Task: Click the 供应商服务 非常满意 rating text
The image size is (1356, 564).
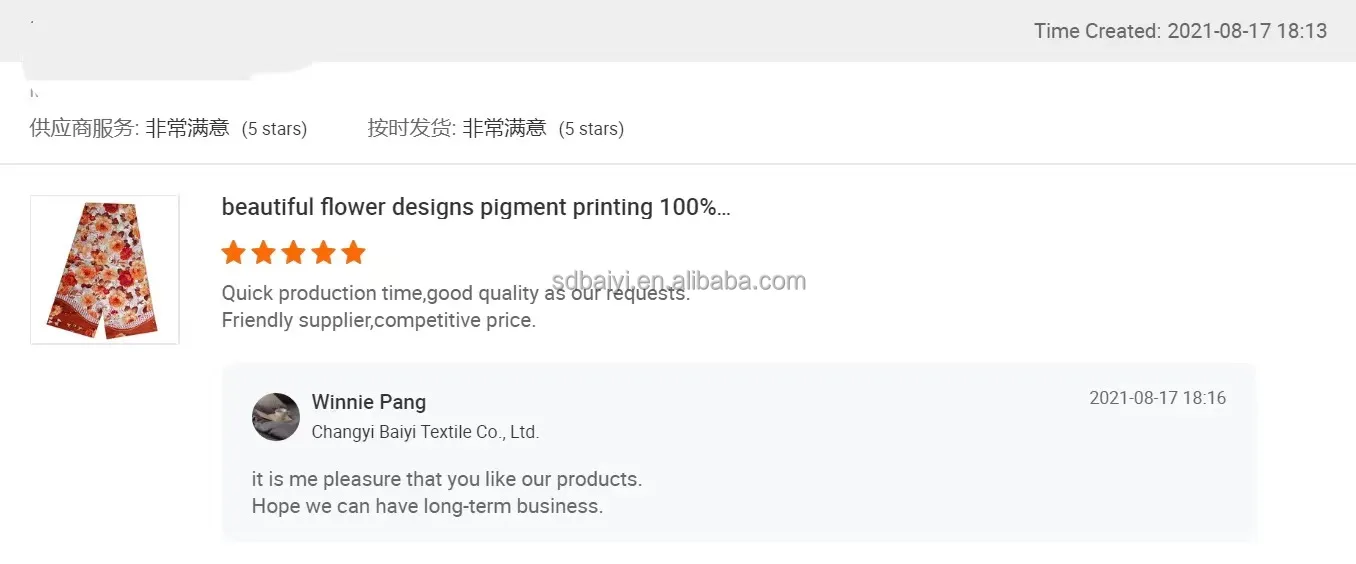Action: click(x=169, y=128)
